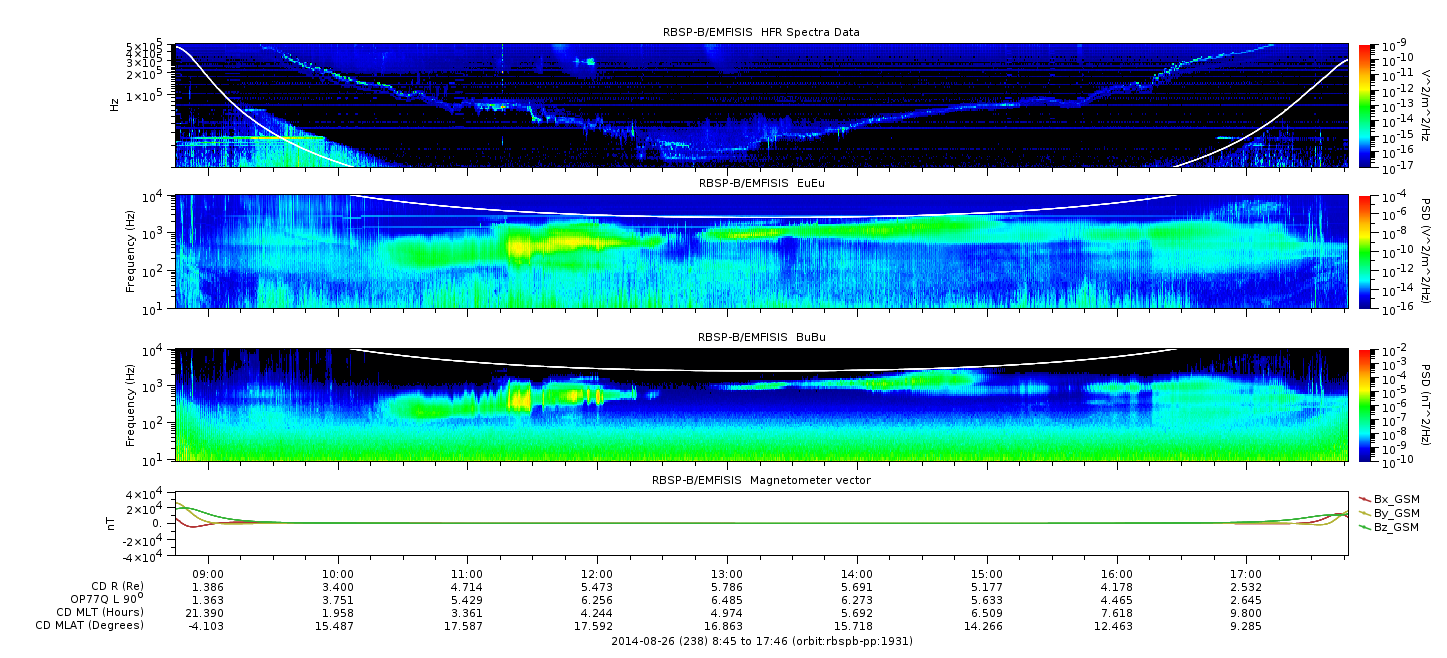Click the HFR Spectra Data plot title
Screen dimensions: 1447x658
coord(761,32)
